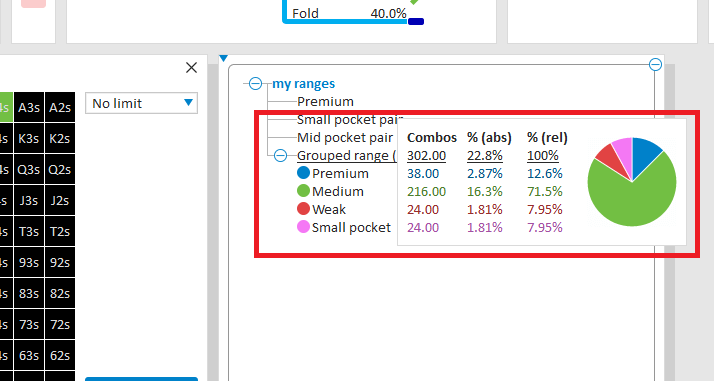
Task: Click the Fold 40.0% action row
Action: [x=349, y=14]
